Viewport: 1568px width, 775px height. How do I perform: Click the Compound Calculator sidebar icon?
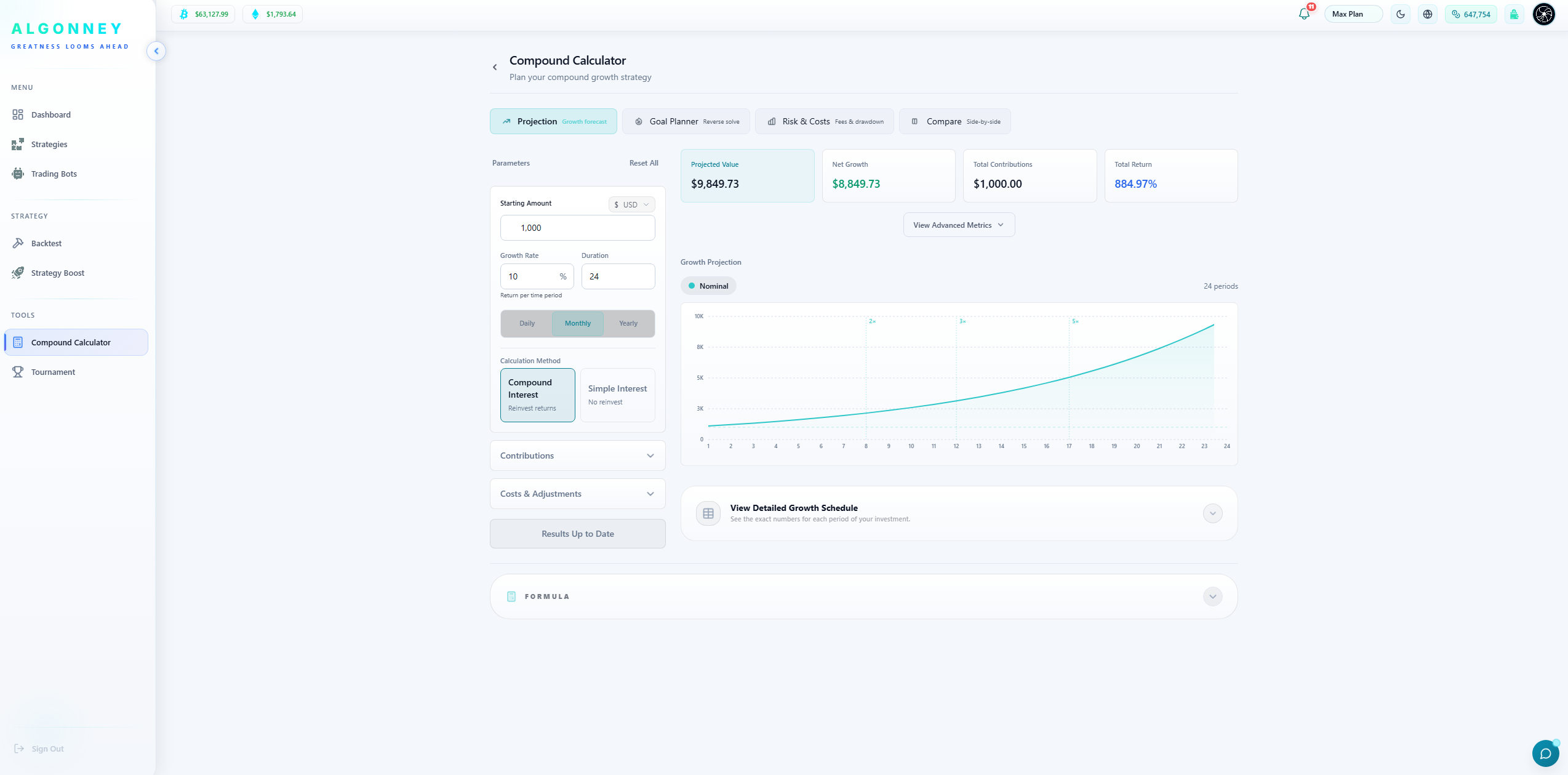[18, 342]
